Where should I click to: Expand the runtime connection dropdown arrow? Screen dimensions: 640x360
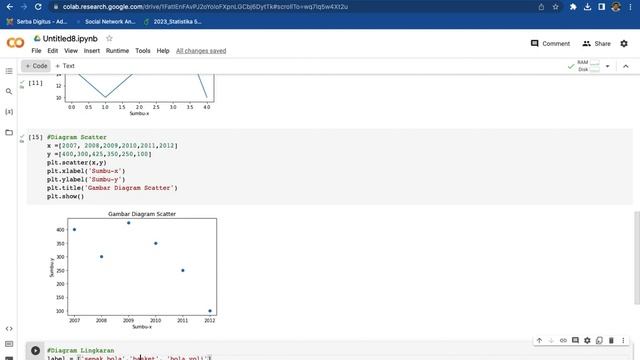click(607, 66)
